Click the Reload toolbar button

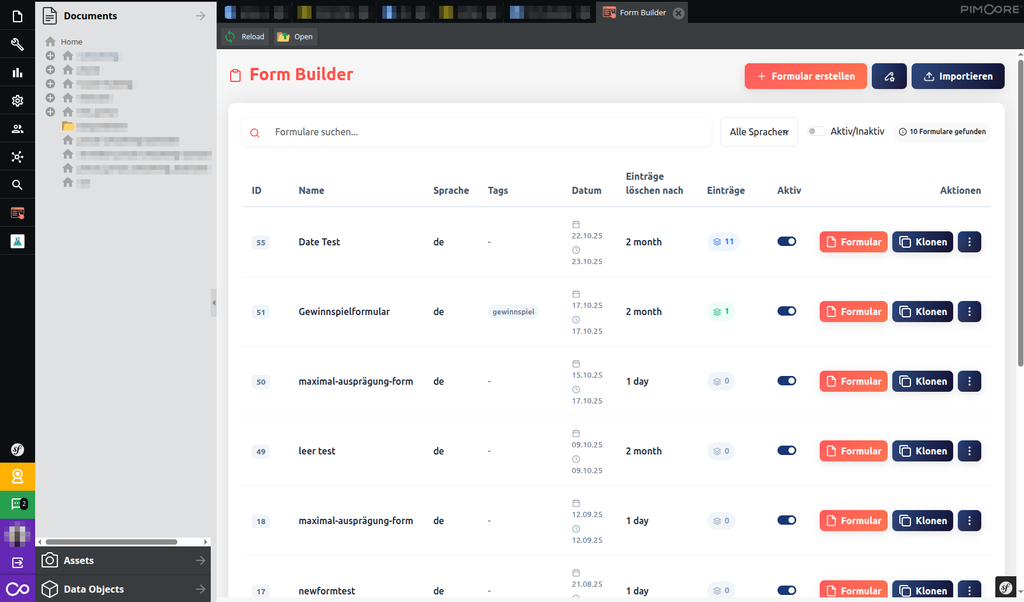pyautogui.click(x=245, y=37)
